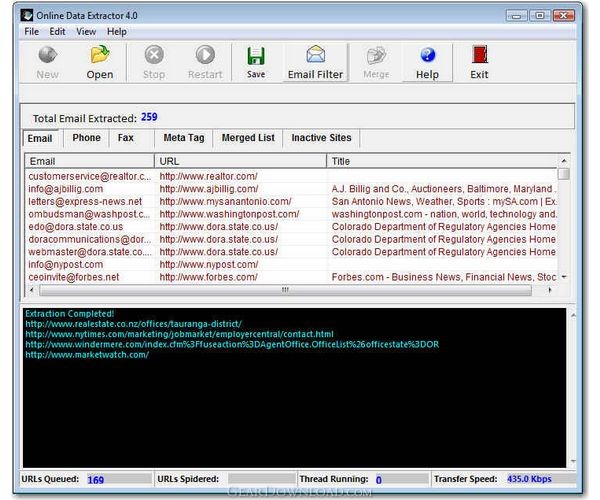Click the table's scroll right arrow

pyautogui.click(x=550, y=290)
